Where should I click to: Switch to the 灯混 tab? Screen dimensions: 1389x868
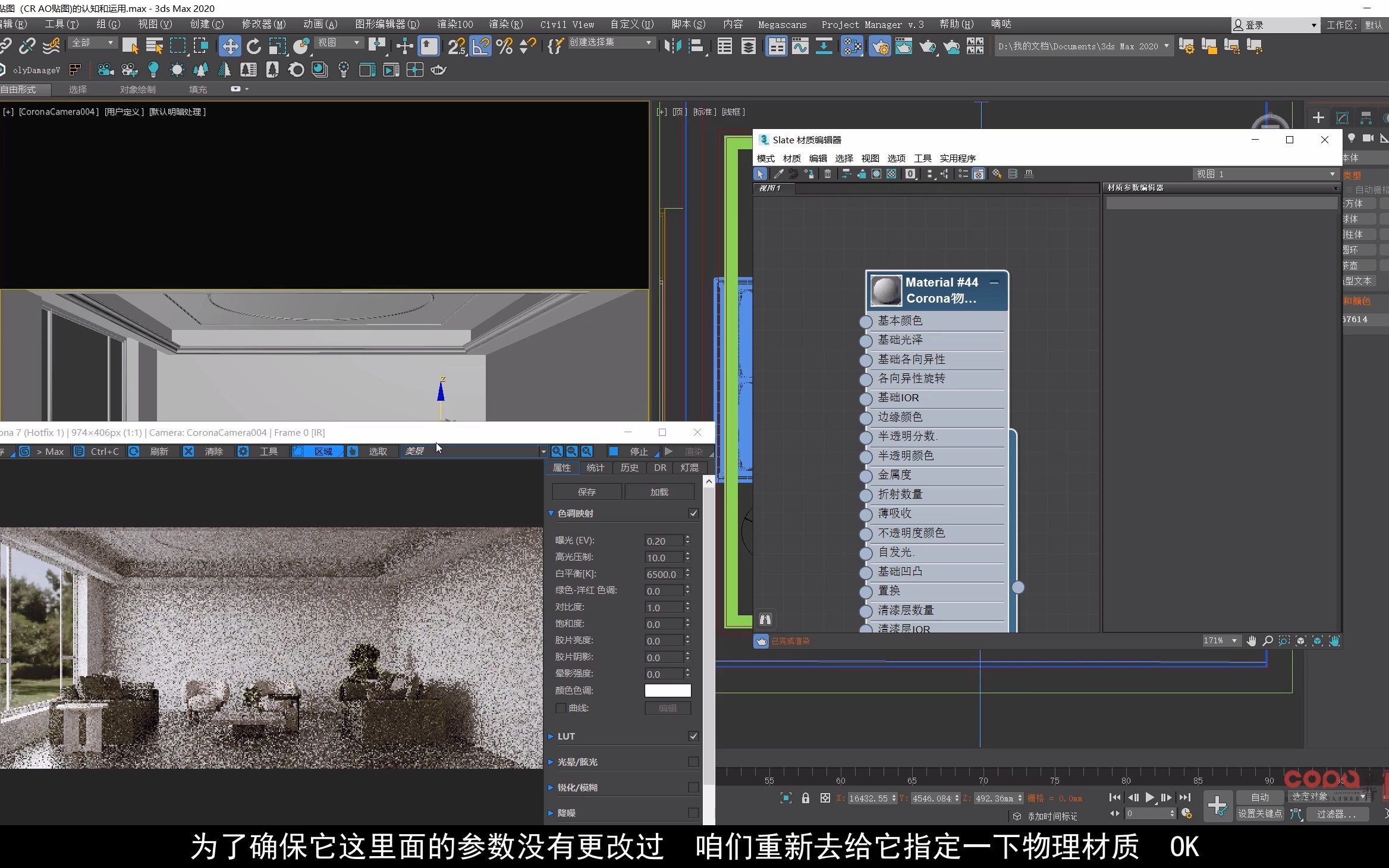click(x=689, y=468)
